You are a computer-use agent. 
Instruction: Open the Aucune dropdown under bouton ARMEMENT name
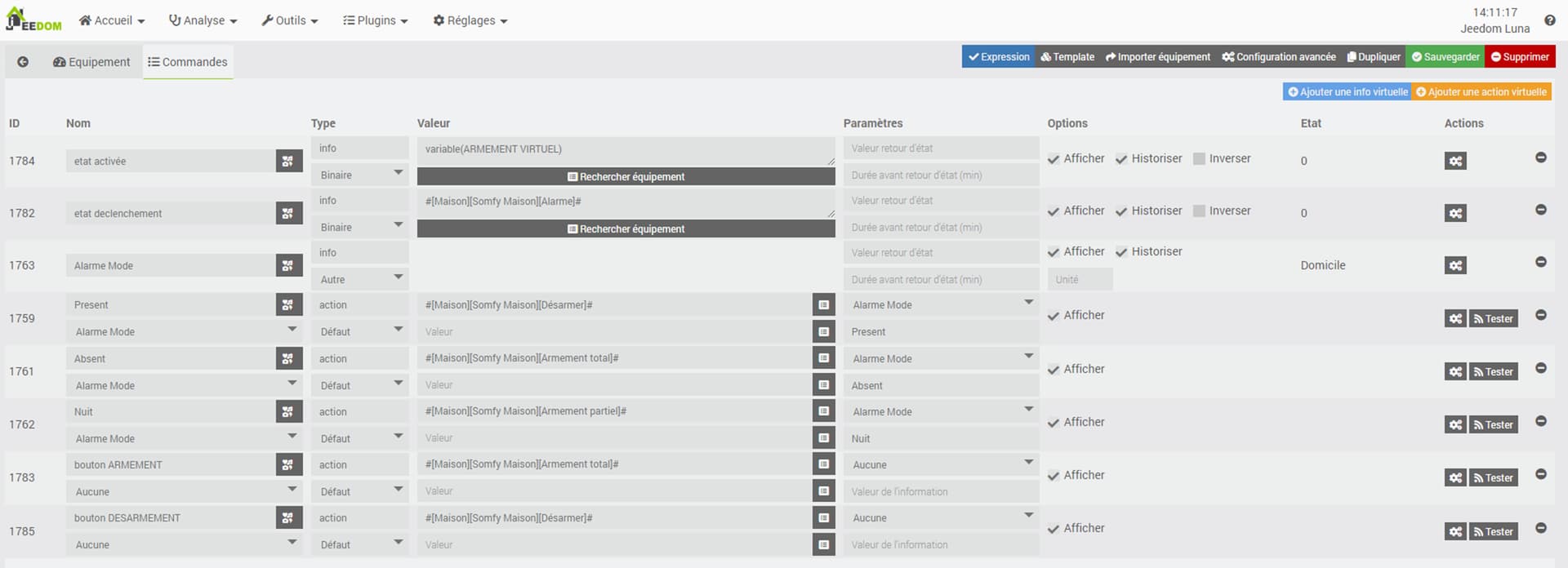(x=184, y=491)
